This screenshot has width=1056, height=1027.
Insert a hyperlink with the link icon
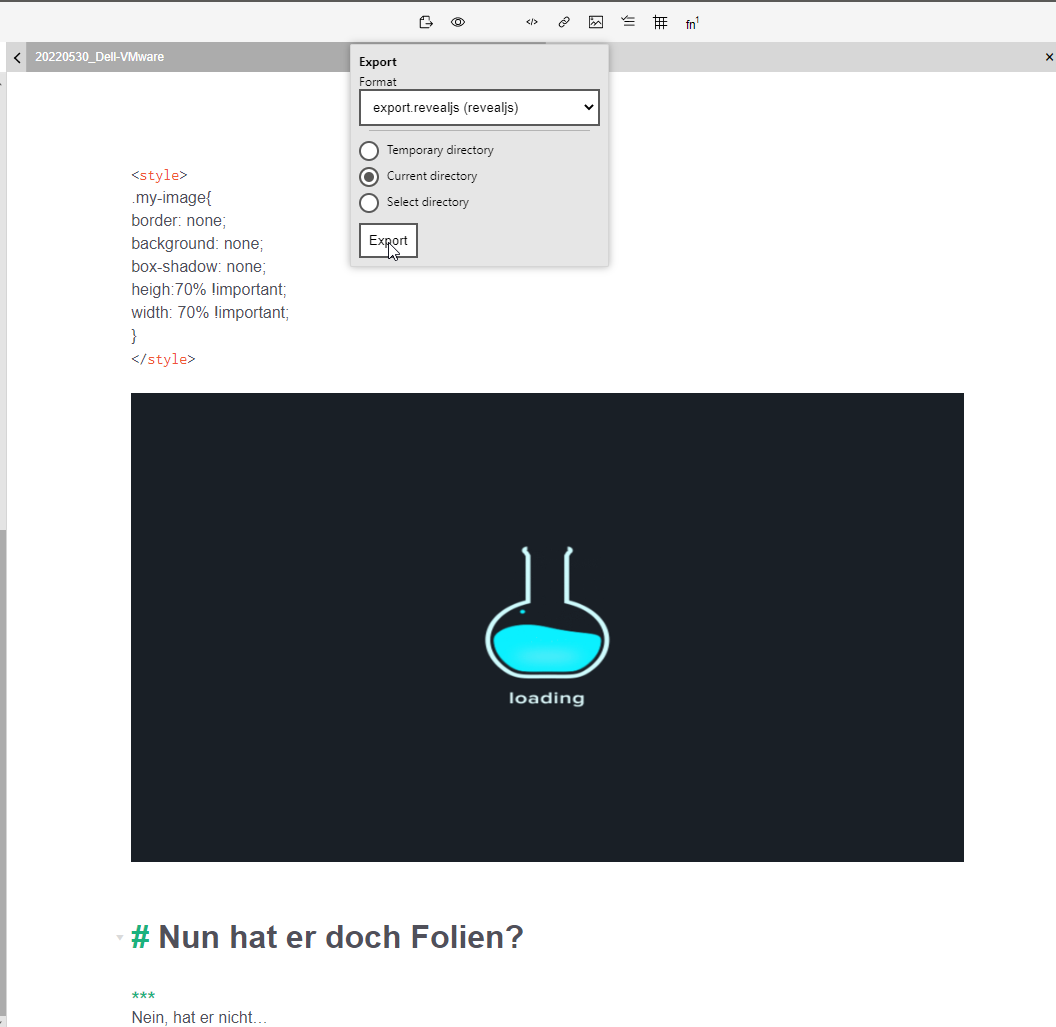pos(564,22)
